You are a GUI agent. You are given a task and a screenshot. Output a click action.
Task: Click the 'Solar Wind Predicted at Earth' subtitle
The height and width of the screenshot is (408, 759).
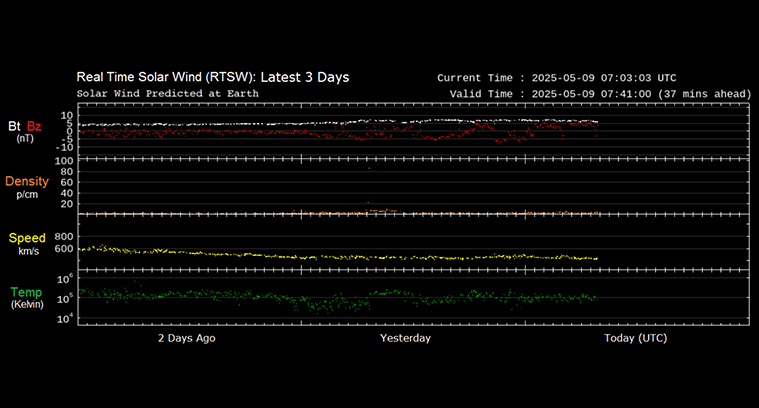click(x=168, y=94)
